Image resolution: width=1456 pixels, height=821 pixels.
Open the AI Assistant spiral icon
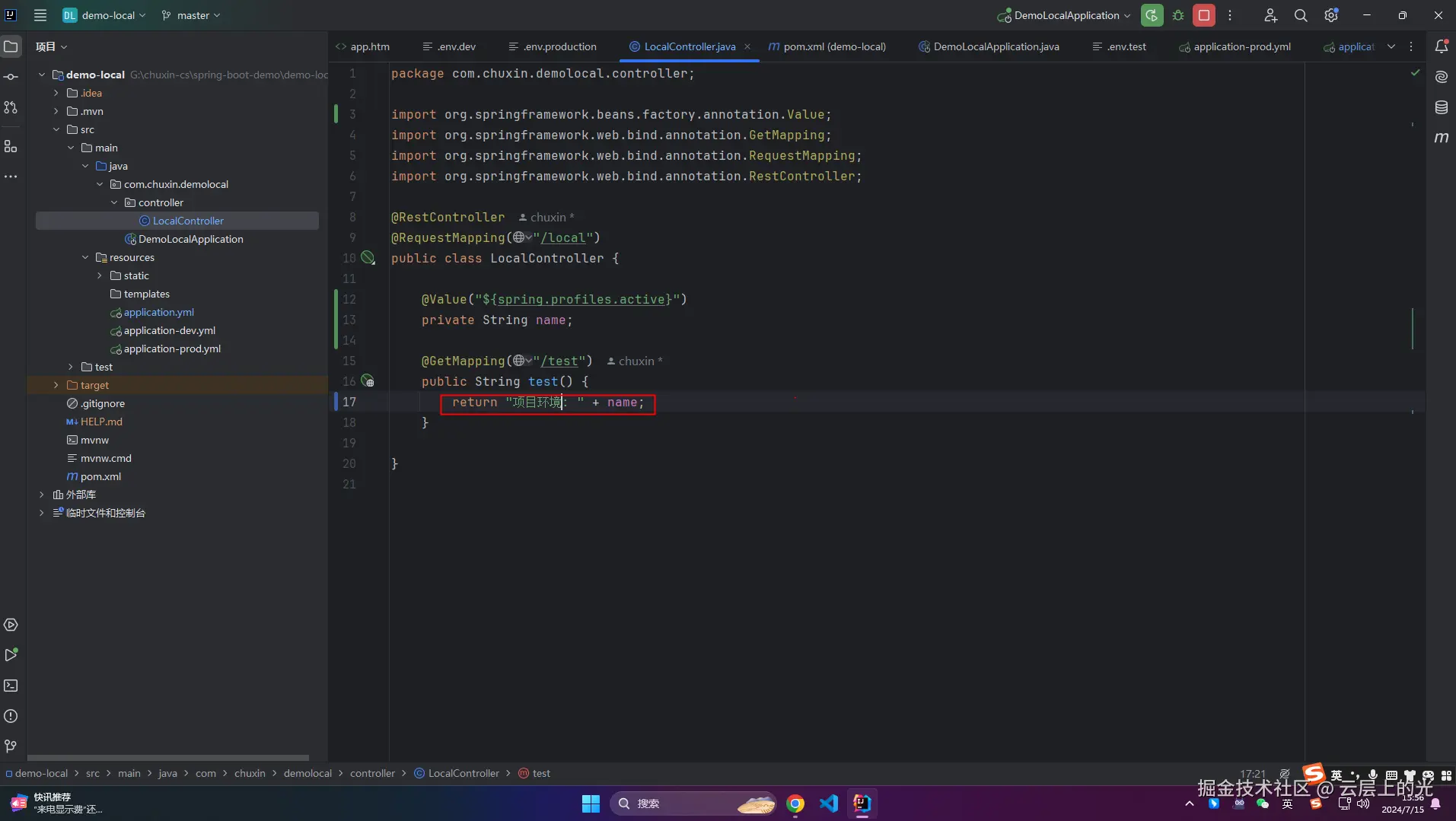(1442, 77)
